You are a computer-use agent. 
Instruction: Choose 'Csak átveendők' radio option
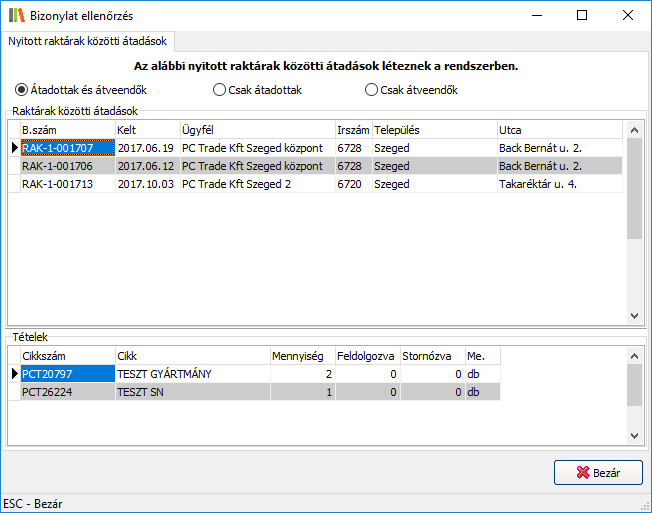[x=373, y=90]
